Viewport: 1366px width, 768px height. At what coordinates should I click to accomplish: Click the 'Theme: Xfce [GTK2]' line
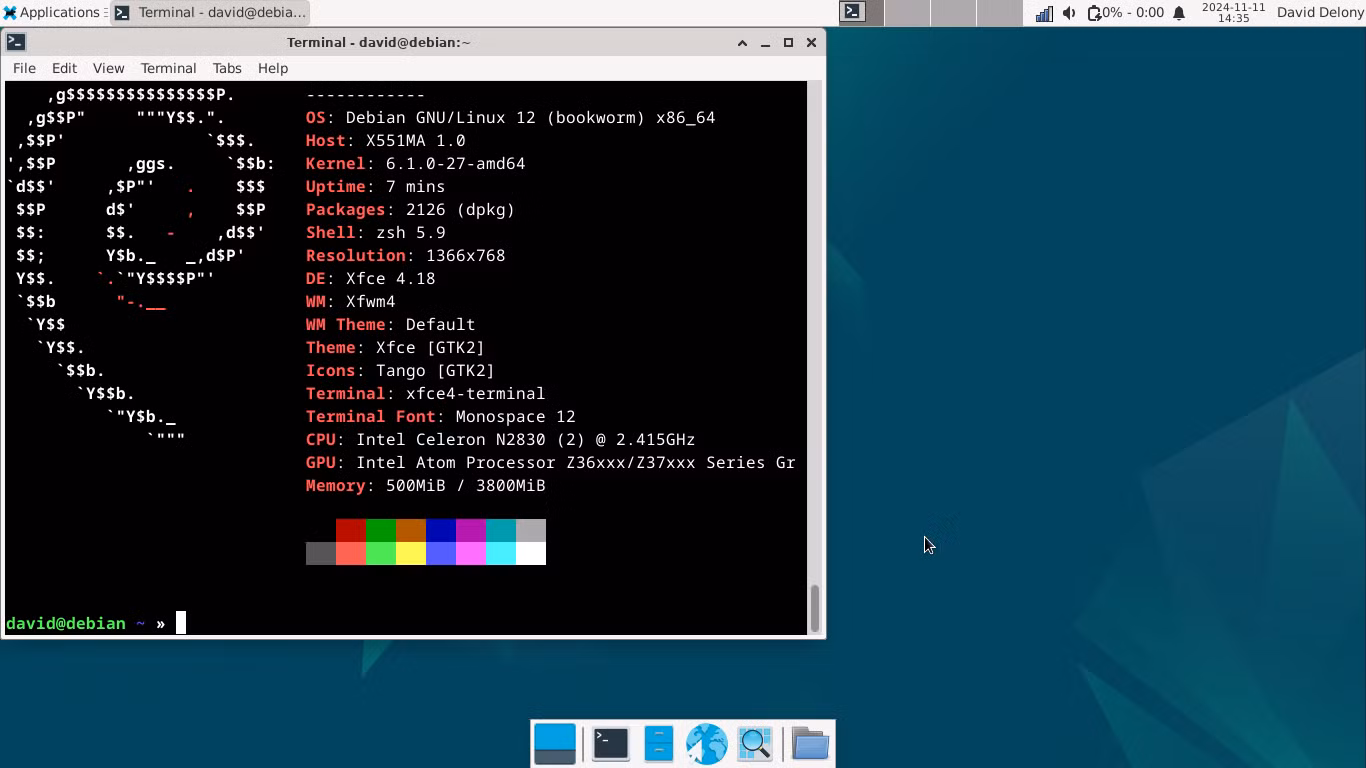396,347
